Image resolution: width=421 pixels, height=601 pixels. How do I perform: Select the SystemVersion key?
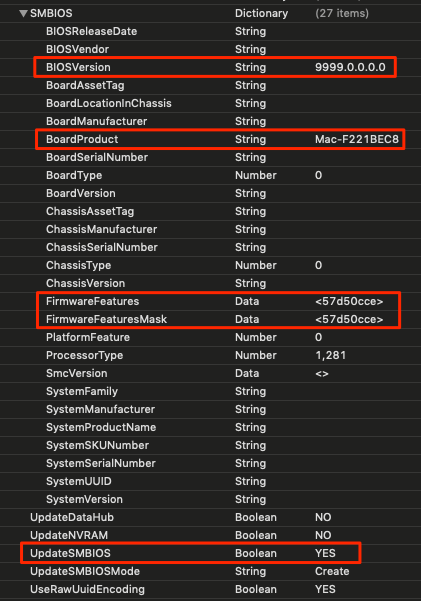pos(84,500)
